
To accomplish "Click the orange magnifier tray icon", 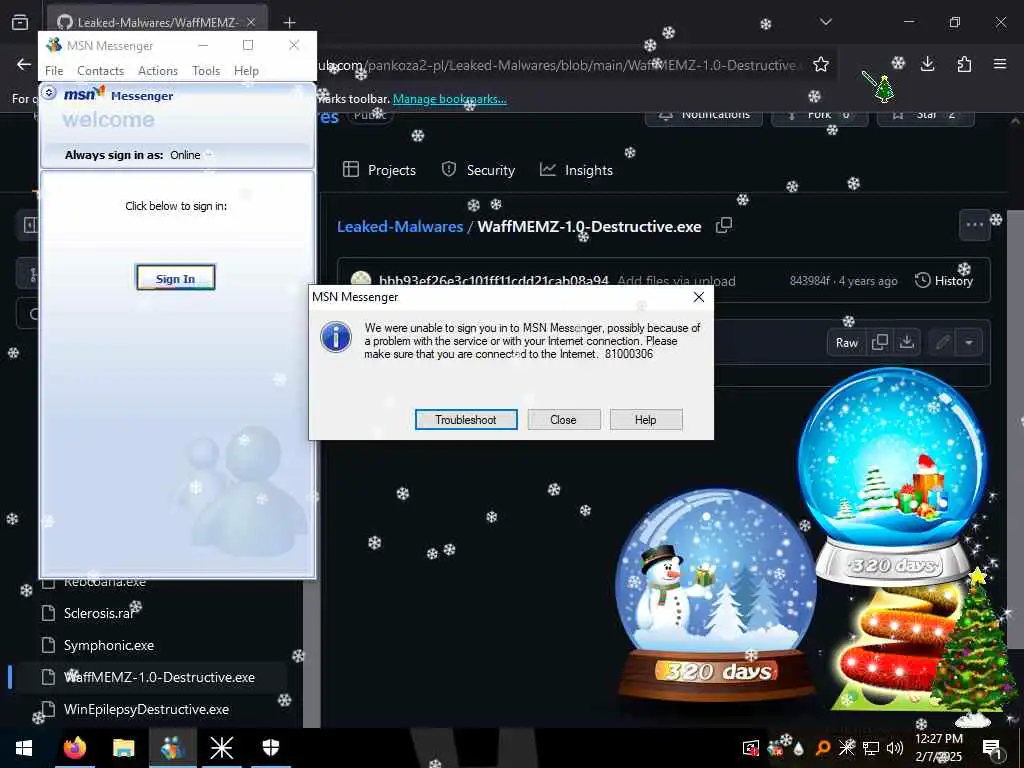I will pos(823,748).
